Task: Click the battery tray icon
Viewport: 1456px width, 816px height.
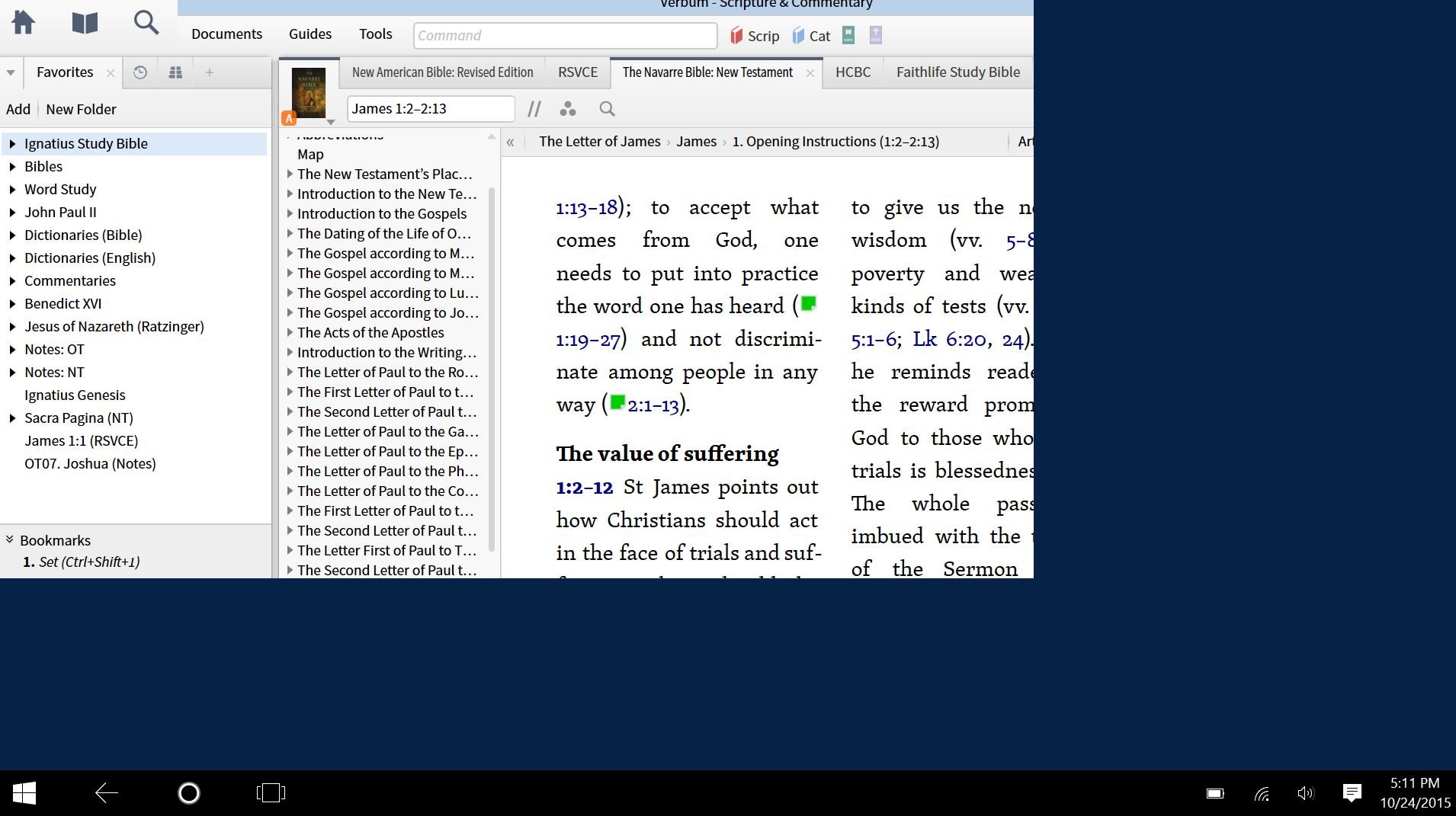Action: pyautogui.click(x=1215, y=794)
